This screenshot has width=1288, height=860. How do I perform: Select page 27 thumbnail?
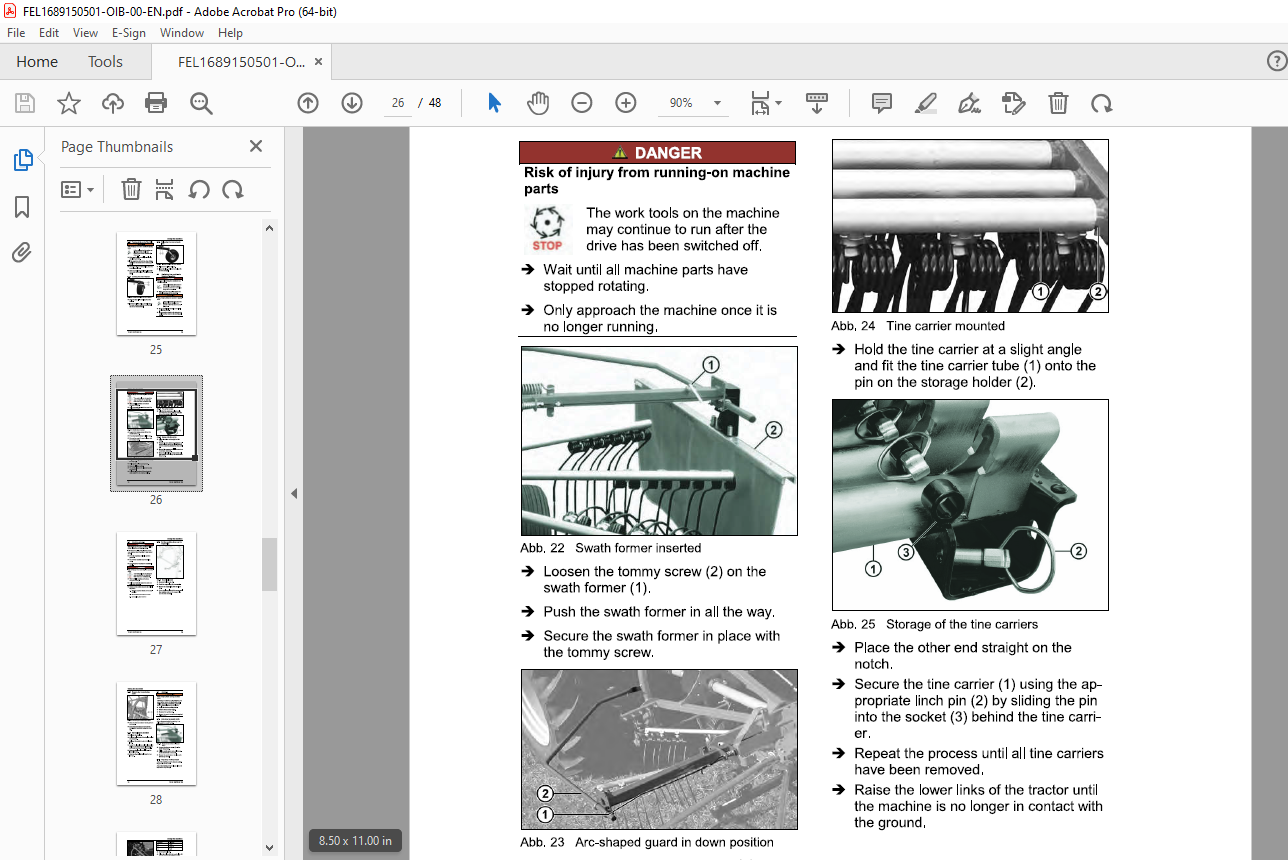point(156,583)
